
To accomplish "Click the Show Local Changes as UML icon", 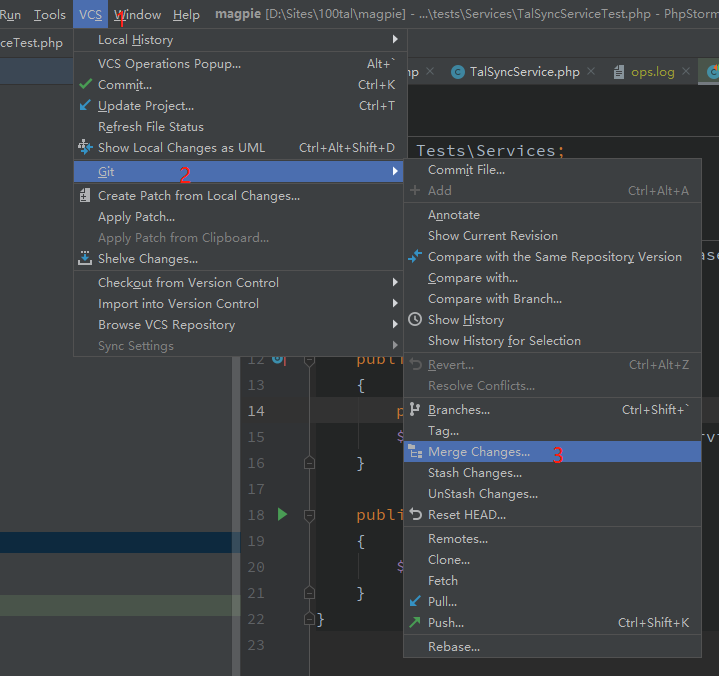I will click(85, 147).
